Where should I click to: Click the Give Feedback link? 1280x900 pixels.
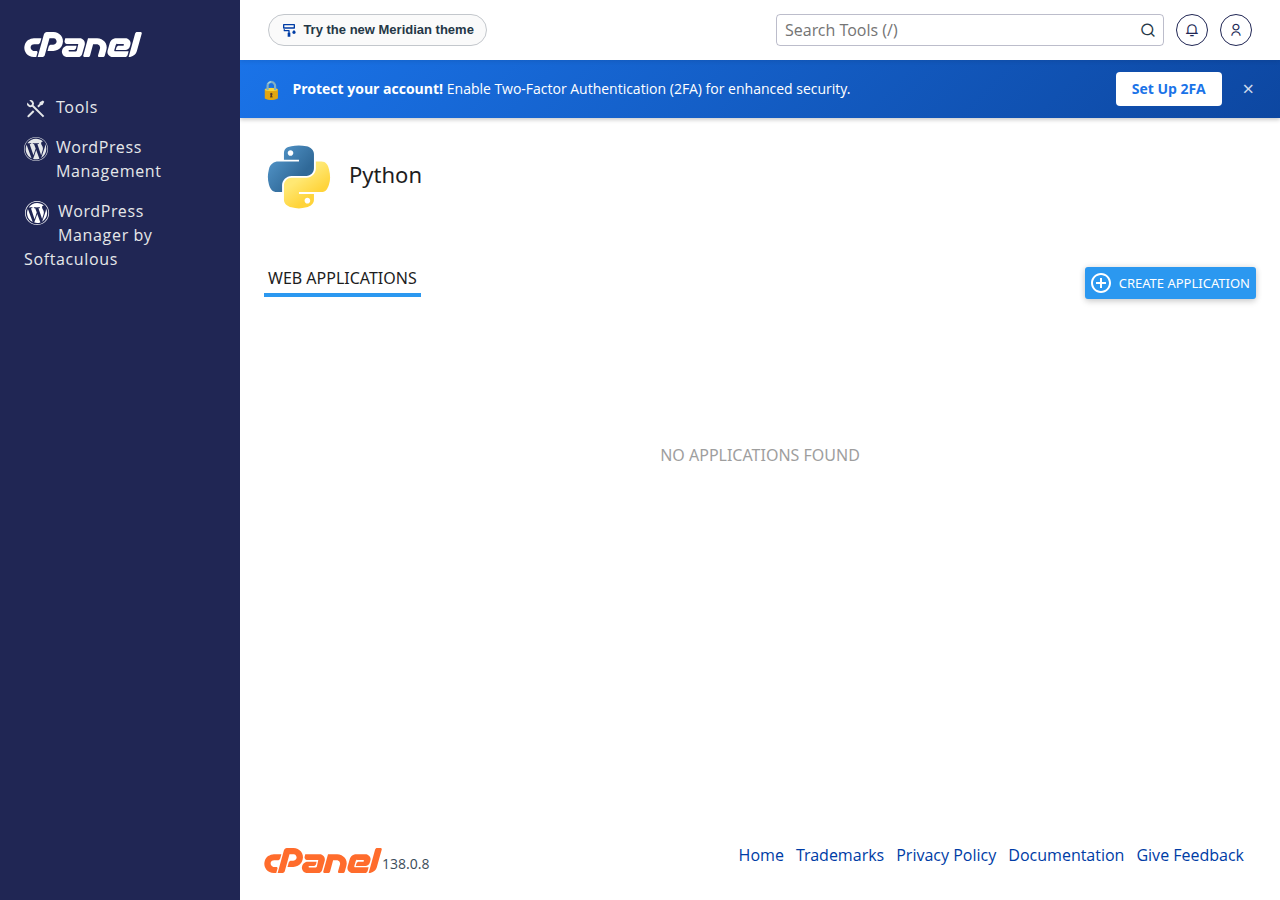pyautogui.click(x=1190, y=855)
